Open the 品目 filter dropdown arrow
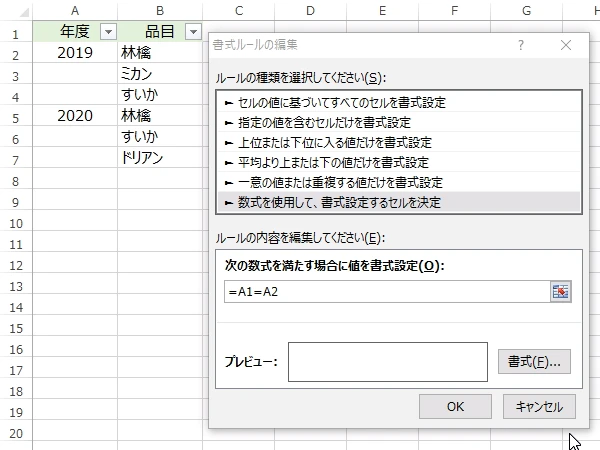 click(x=193, y=32)
